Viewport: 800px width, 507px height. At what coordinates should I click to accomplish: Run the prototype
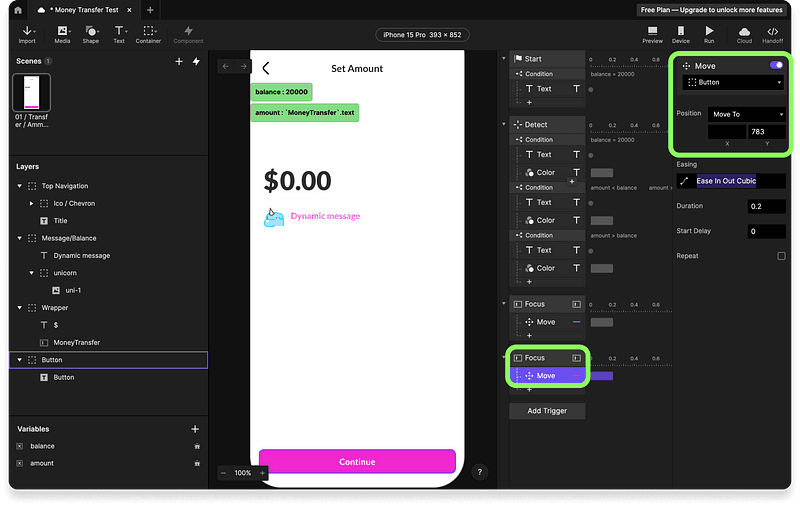709,34
